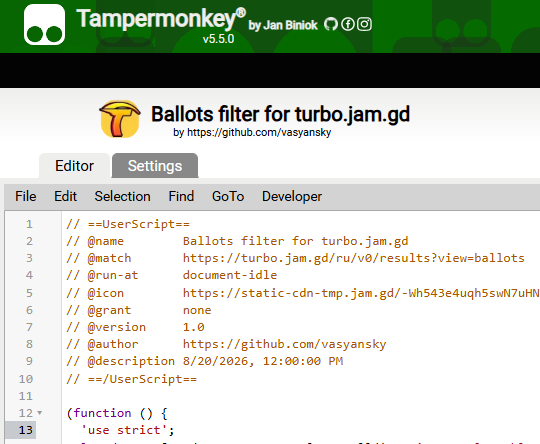Image resolution: width=540 pixels, height=444 pixels.
Task: Click 'by Jan Biniok' author text
Action: point(283,25)
